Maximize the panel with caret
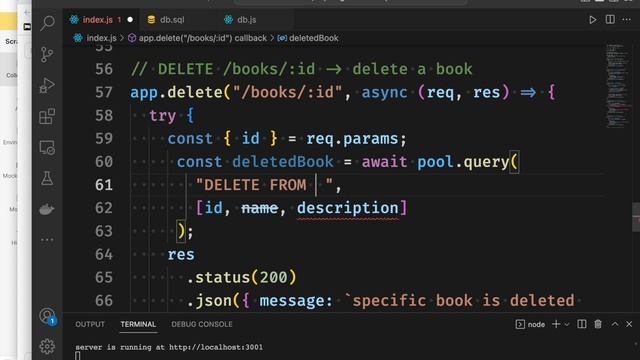The image size is (640, 360). coord(615,324)
